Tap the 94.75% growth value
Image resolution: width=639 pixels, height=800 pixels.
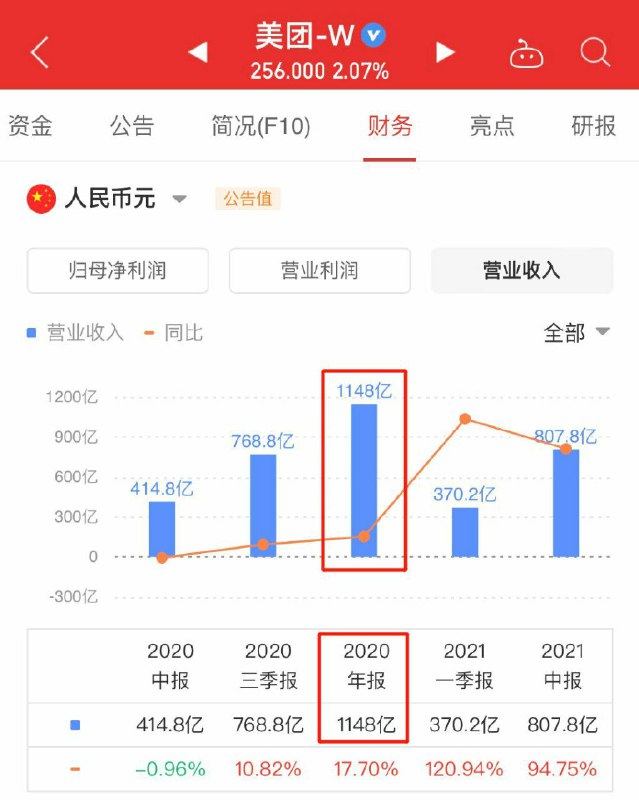562,769
